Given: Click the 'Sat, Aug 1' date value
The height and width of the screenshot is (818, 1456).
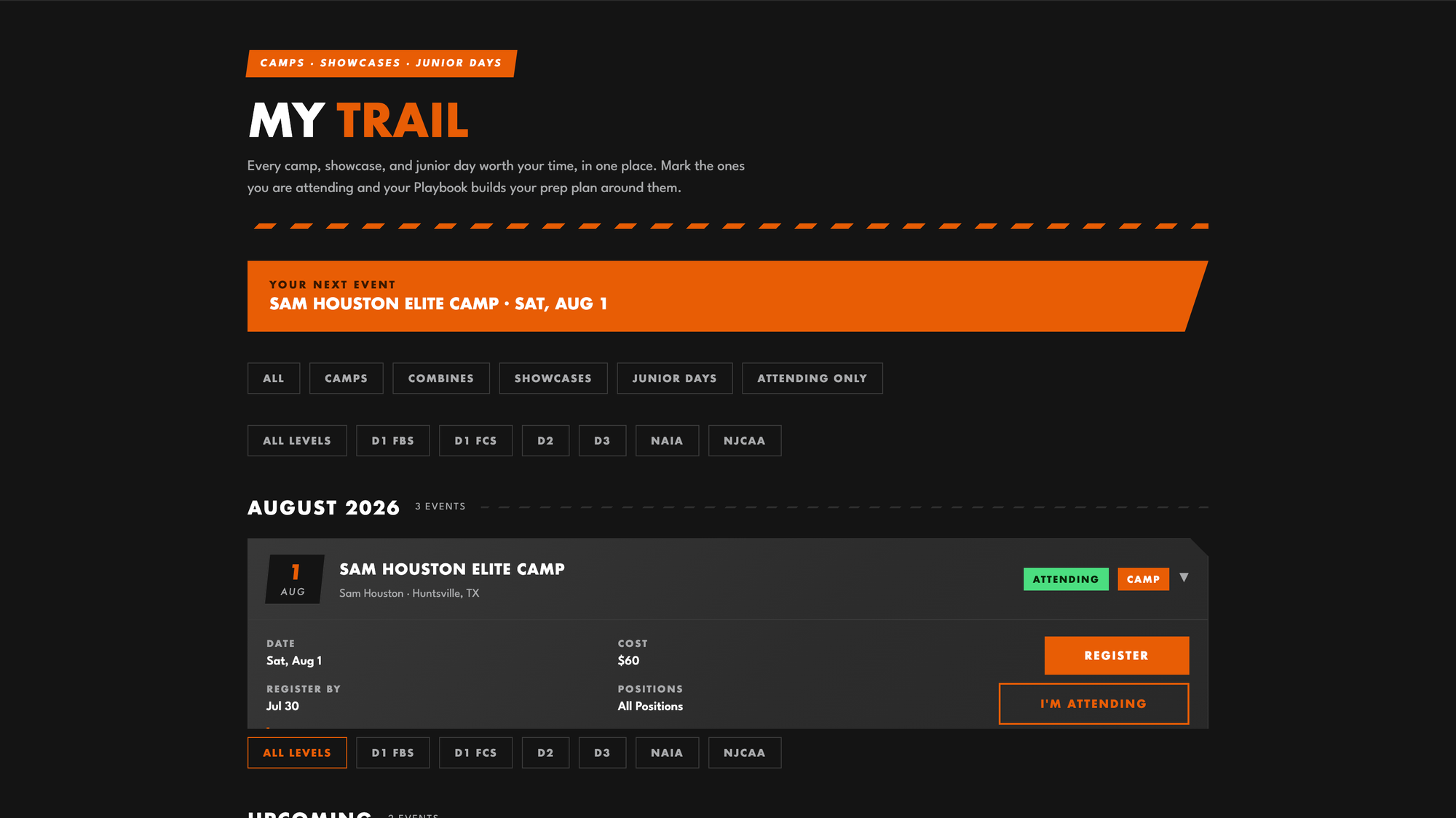Looking at the screenshot, I should 294,661.
